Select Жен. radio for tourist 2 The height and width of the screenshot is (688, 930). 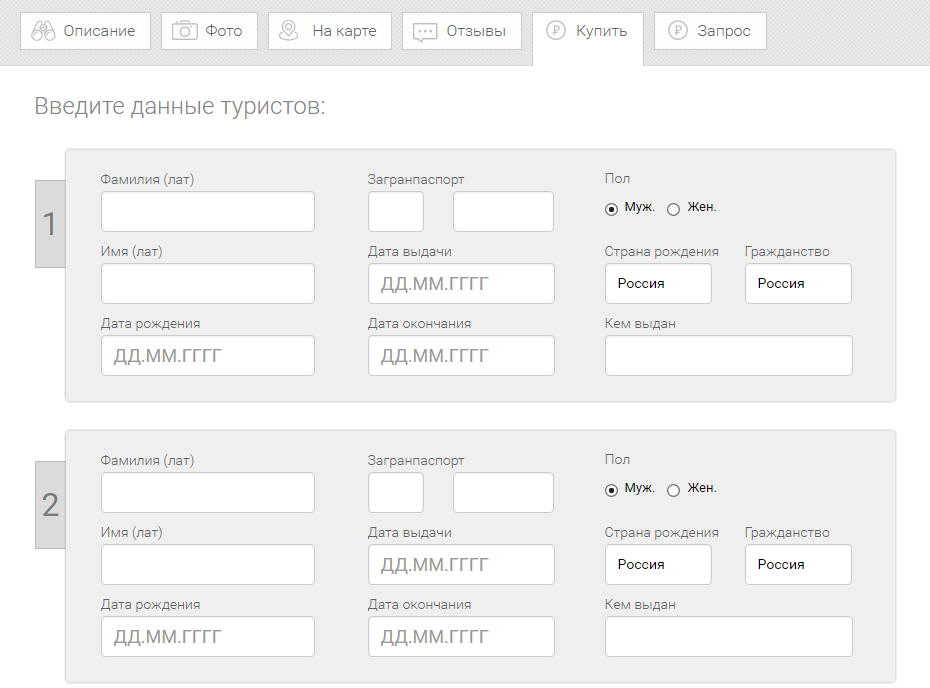673,490
